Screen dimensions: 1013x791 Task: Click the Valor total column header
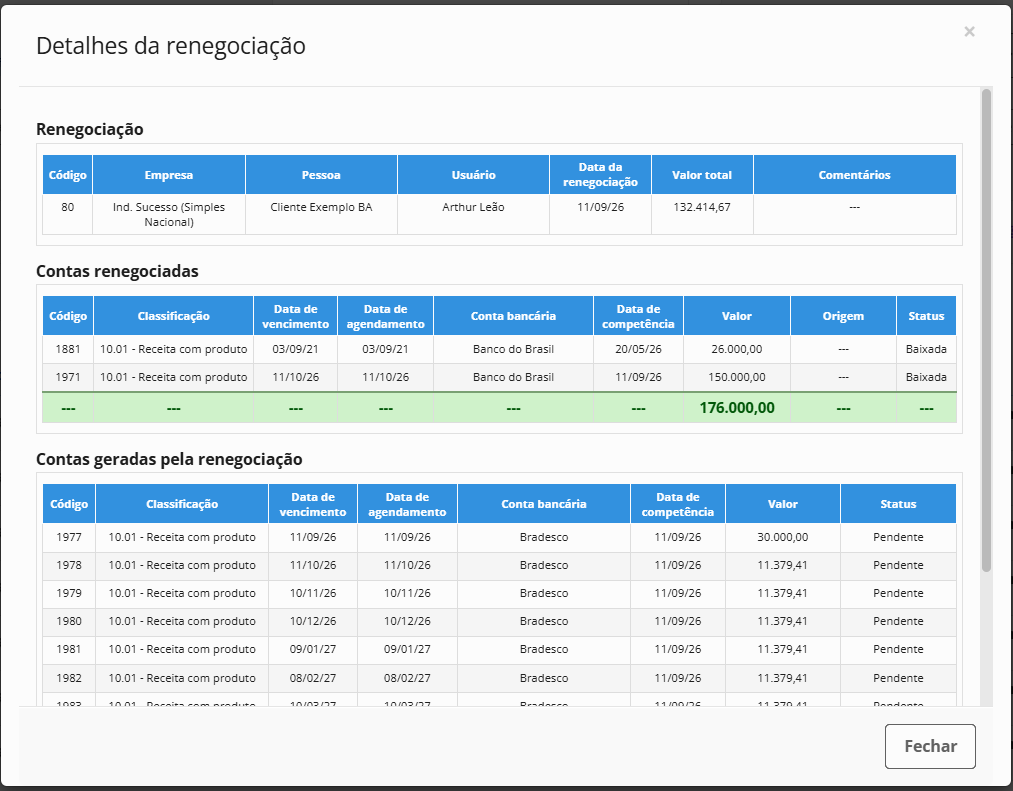pyautogui.click(x=702, y=174)
